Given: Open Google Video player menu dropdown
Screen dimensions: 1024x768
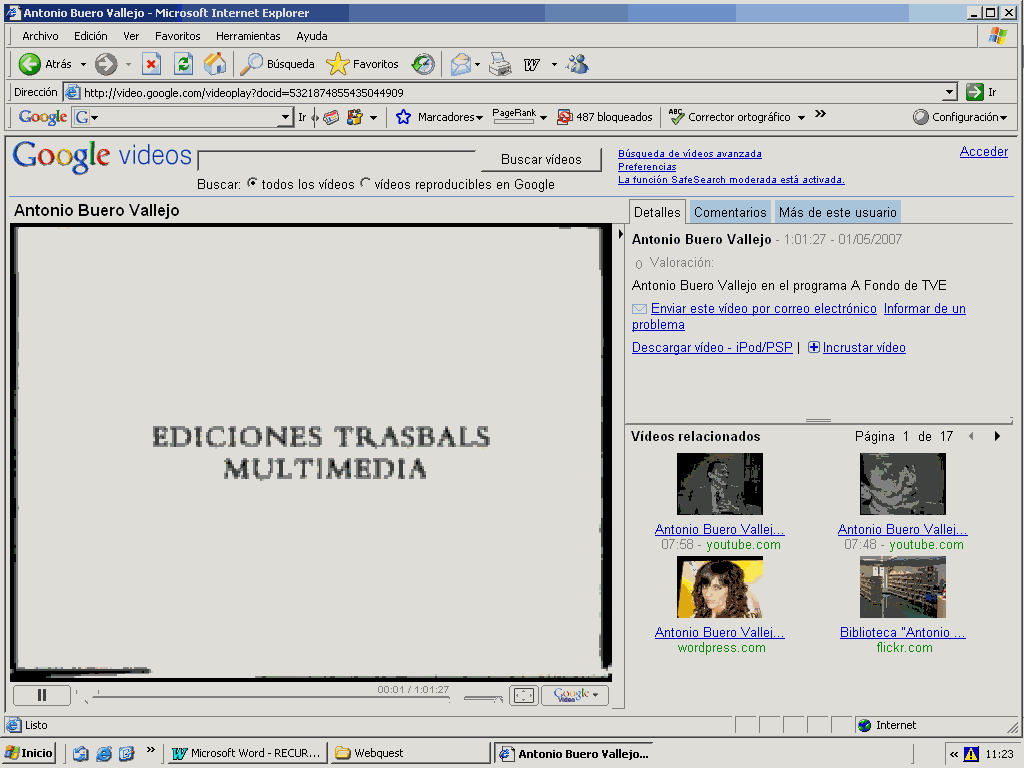Looking at the screenshot, I should pyautogui.click(x=575, y=695).
